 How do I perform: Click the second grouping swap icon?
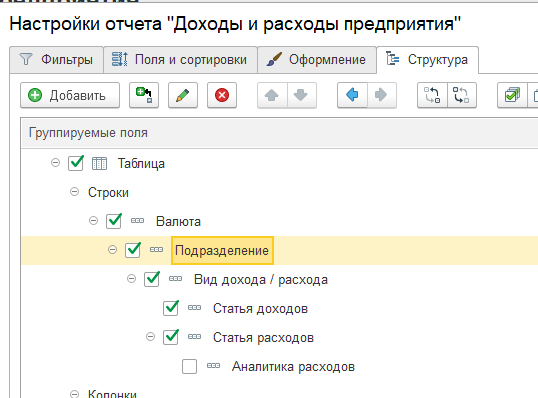(x=461, y=95)
